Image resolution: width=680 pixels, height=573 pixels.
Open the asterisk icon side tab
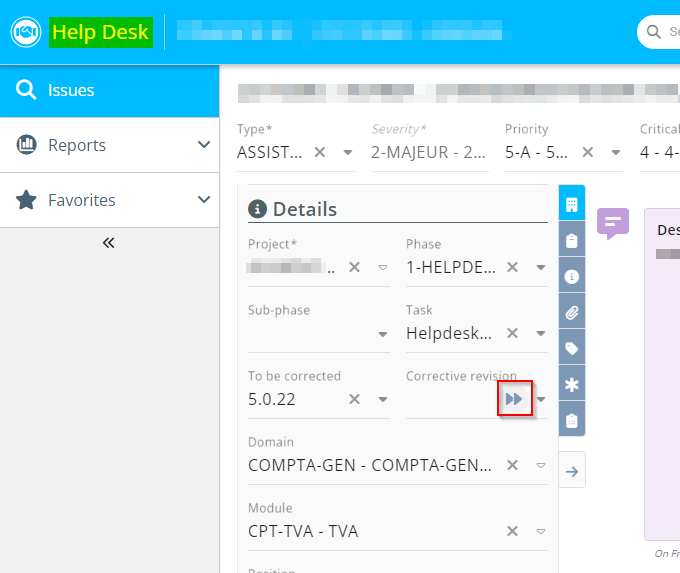coord(571,385)
